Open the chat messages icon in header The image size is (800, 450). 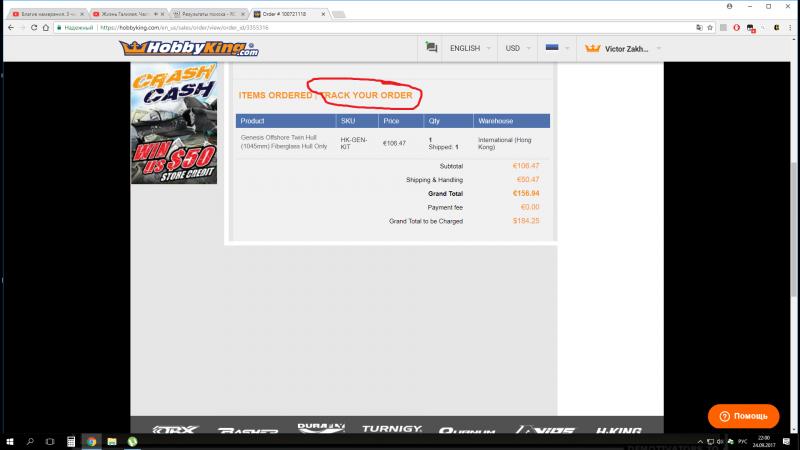tap(431, 48)
